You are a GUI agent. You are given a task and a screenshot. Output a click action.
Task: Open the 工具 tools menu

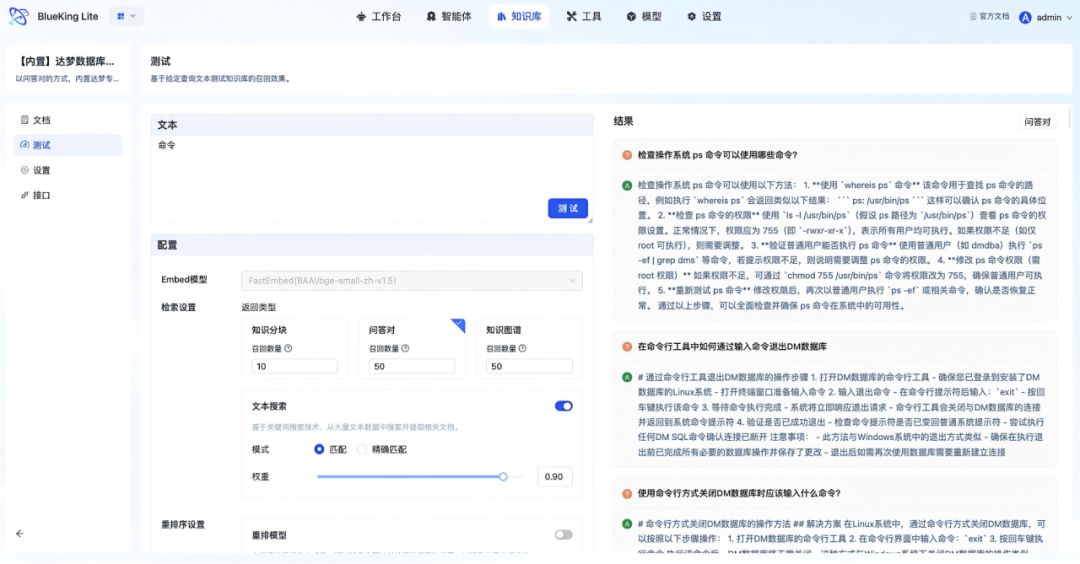click(x=584, y=17)
